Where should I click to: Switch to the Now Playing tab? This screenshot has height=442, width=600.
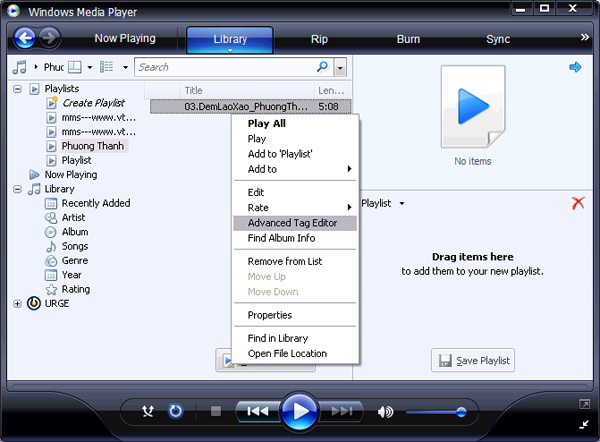click(125, 38)
